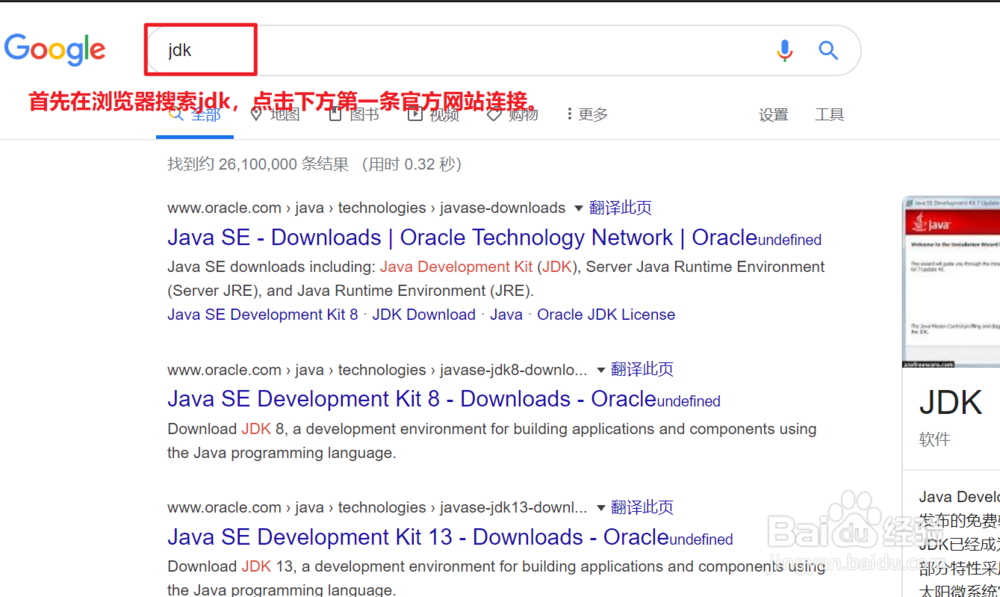Open the Oracle JDK License sitelink
The image size is (1000, 597).
(606, 314)
